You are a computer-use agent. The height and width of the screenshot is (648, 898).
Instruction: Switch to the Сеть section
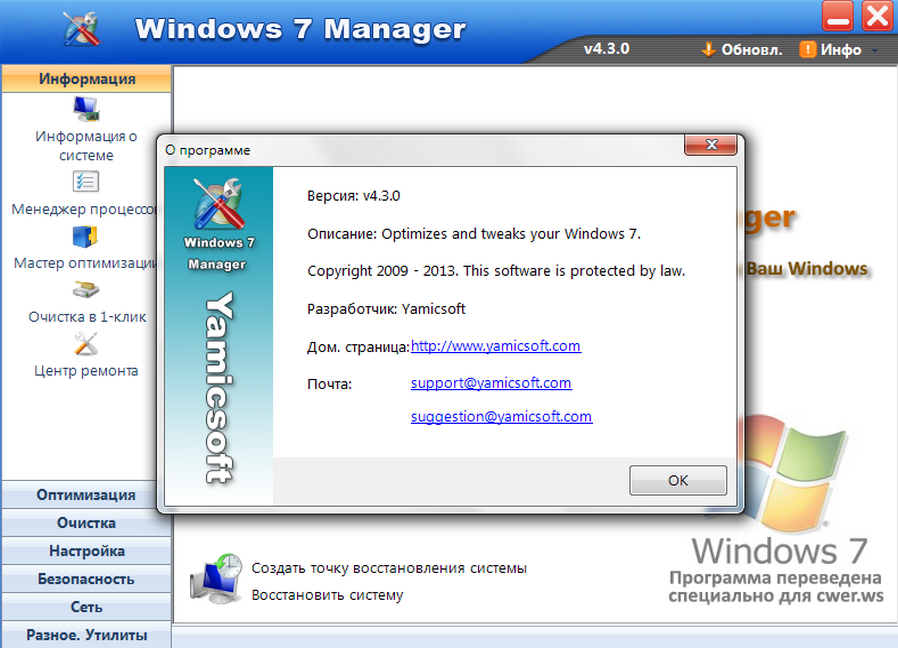[86, 607]
